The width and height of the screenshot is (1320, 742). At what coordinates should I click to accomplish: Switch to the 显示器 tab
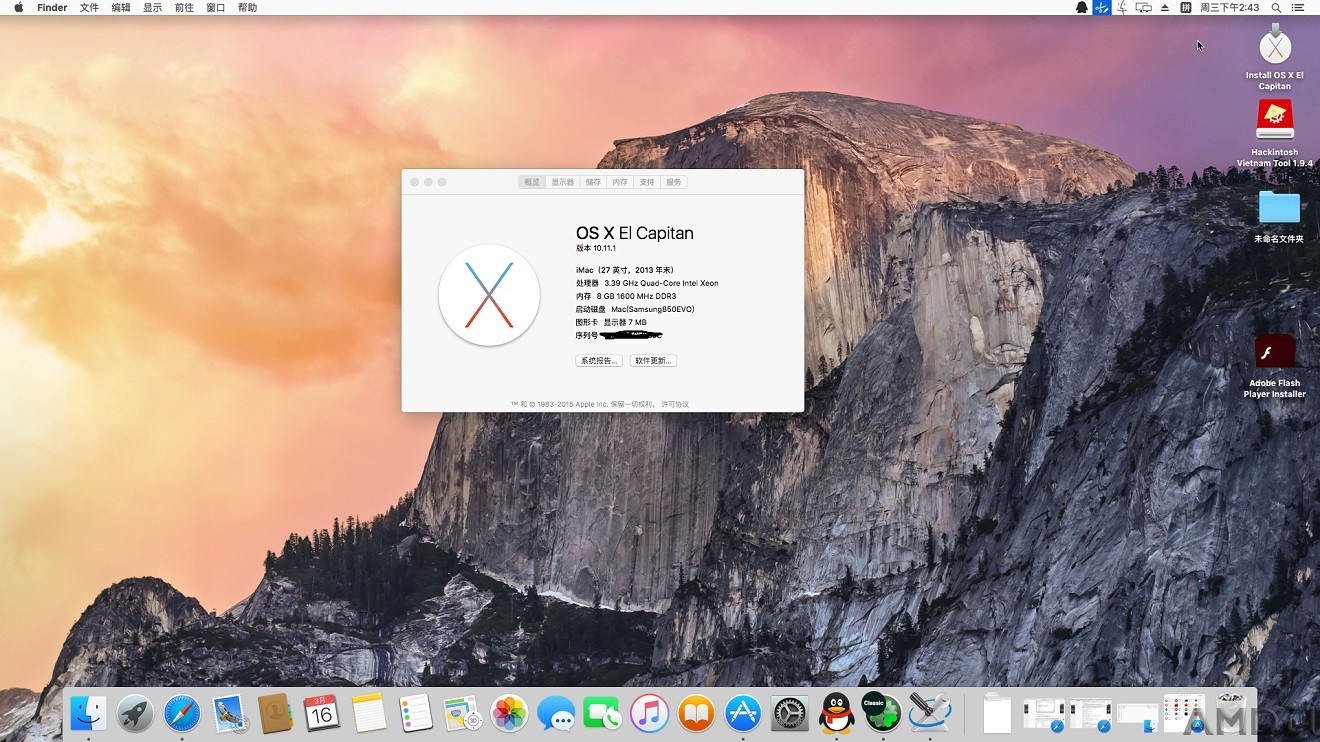[x=563, y=182]
